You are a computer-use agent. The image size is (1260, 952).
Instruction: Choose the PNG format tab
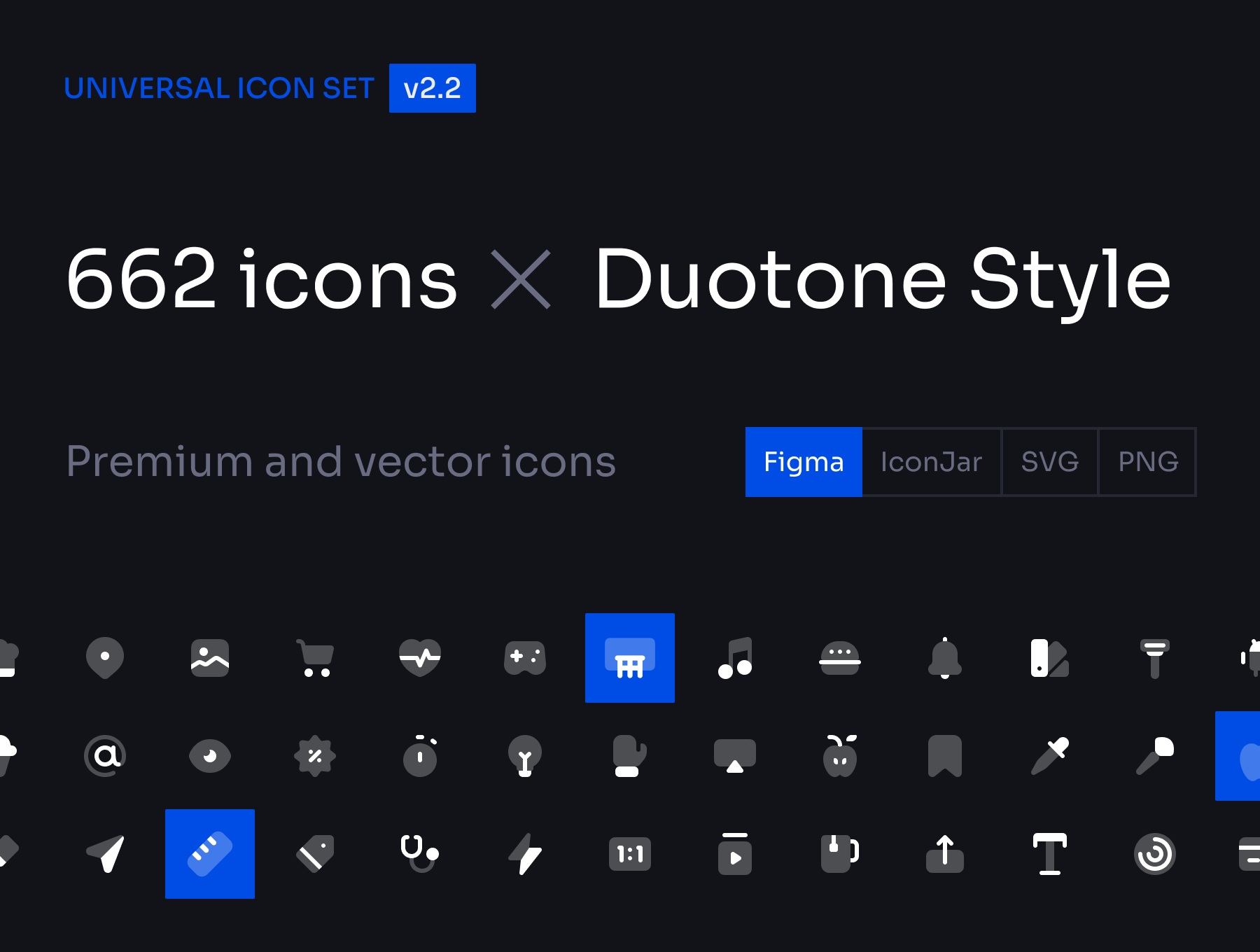(x=1148, y=462)
